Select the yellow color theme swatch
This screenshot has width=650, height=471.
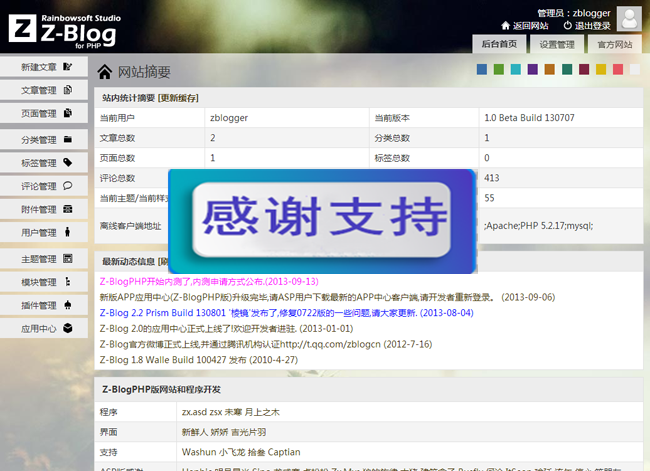coord(601,69)
